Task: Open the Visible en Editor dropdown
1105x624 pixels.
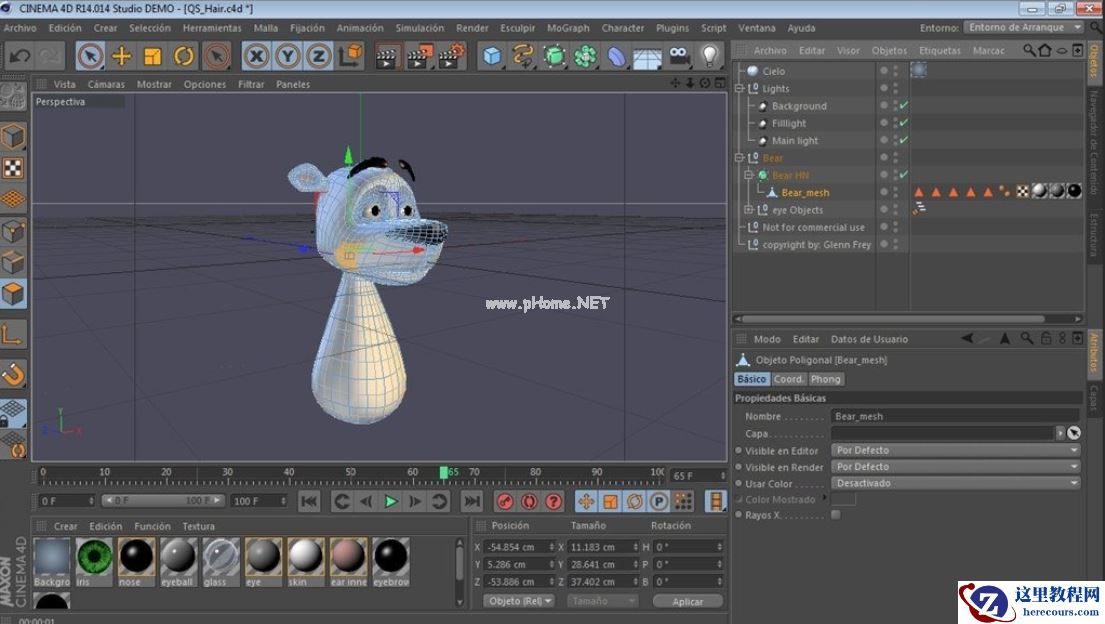Action: (956, 450)
